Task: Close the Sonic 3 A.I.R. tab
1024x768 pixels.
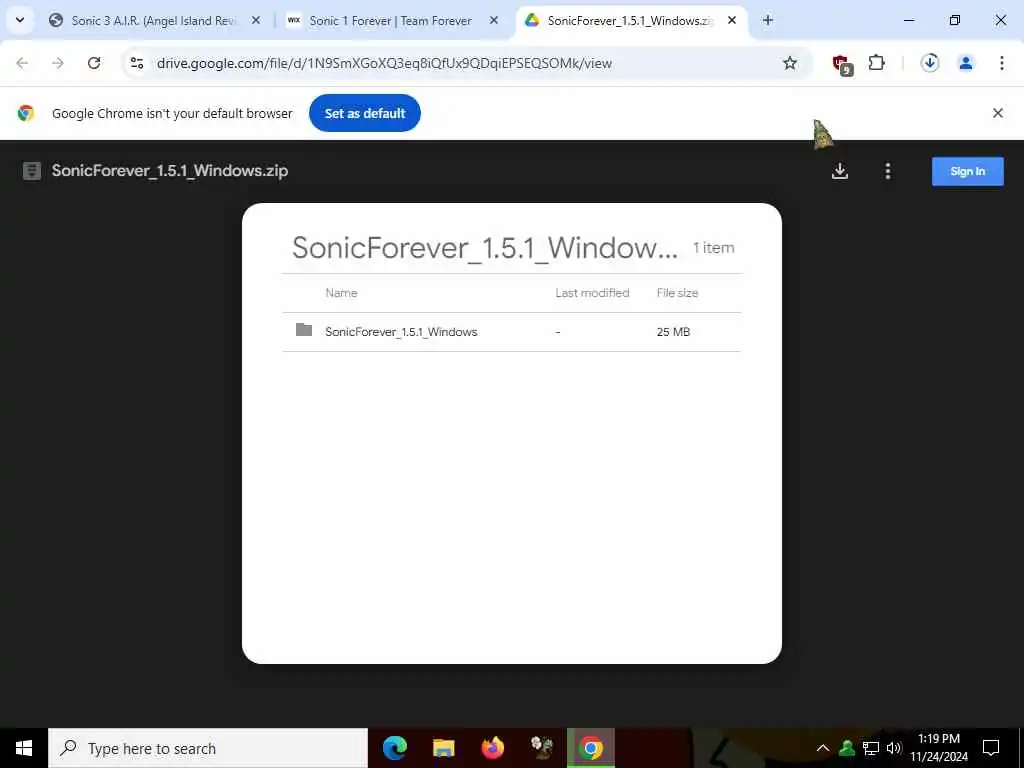Action: [x=256, y=20]
